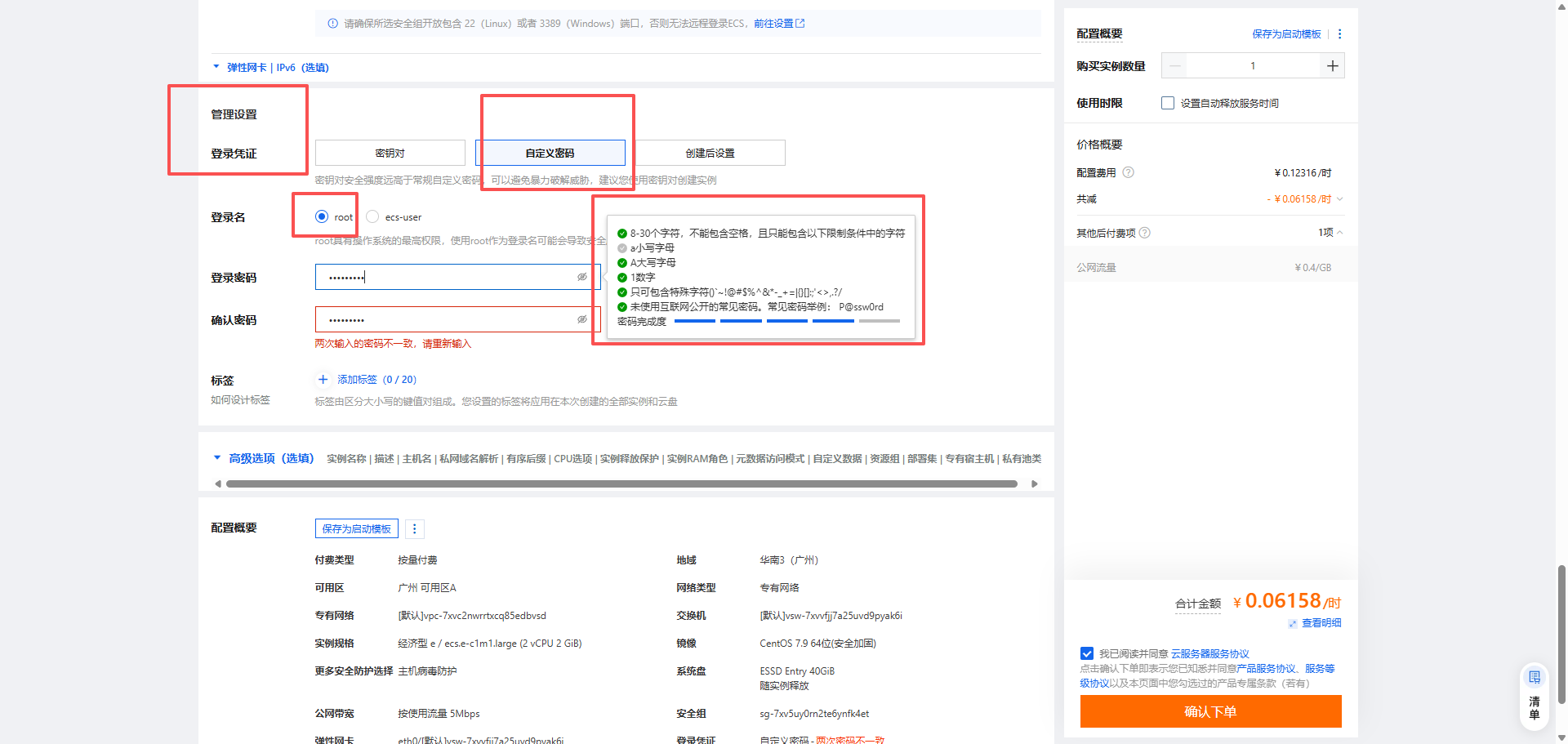Click into the 确认密码 input field

coord(458,319)
